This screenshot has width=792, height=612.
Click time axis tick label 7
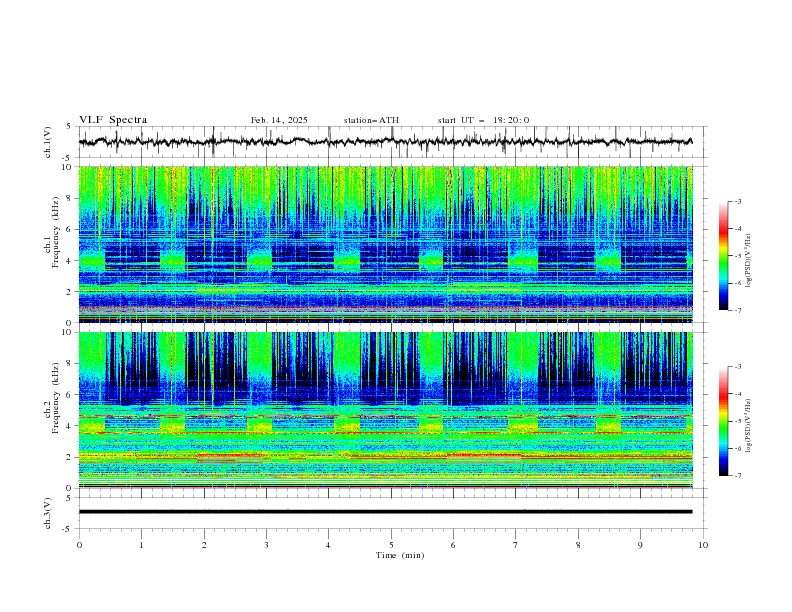tap(516, 545)
